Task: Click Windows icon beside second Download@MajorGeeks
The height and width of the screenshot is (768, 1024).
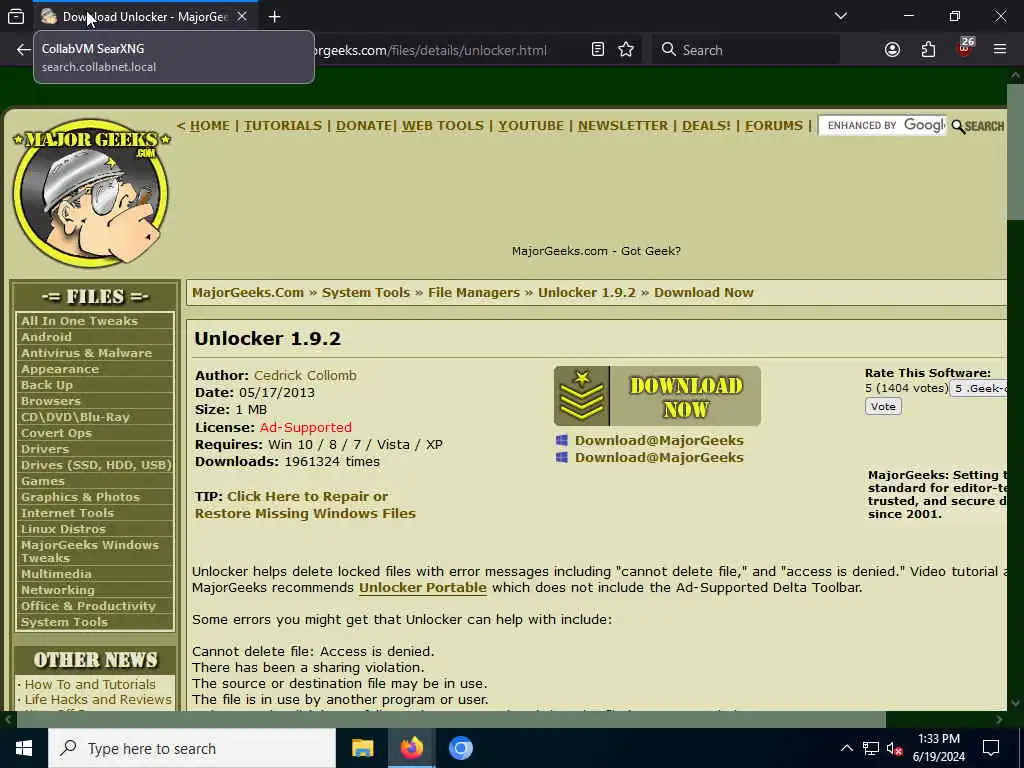Action: [562, 457]
